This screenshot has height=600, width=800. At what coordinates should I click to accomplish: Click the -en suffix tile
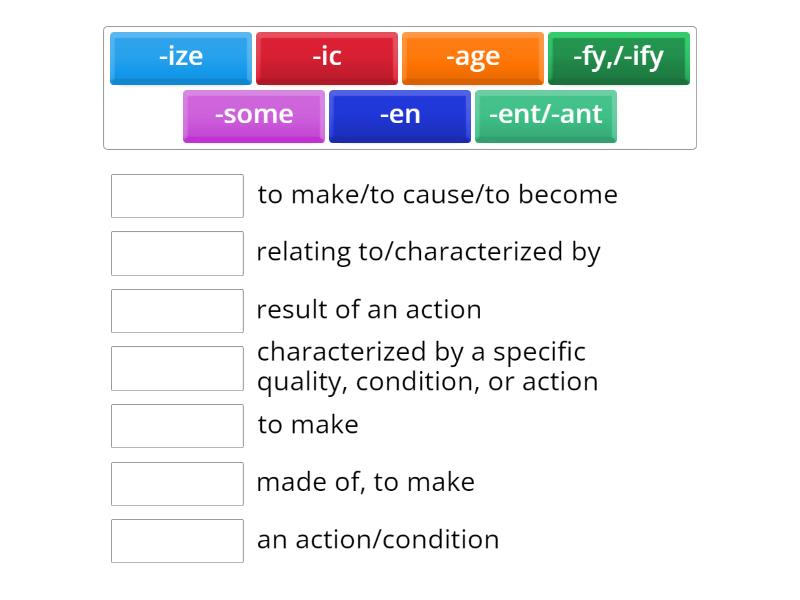tap(399, 115)
